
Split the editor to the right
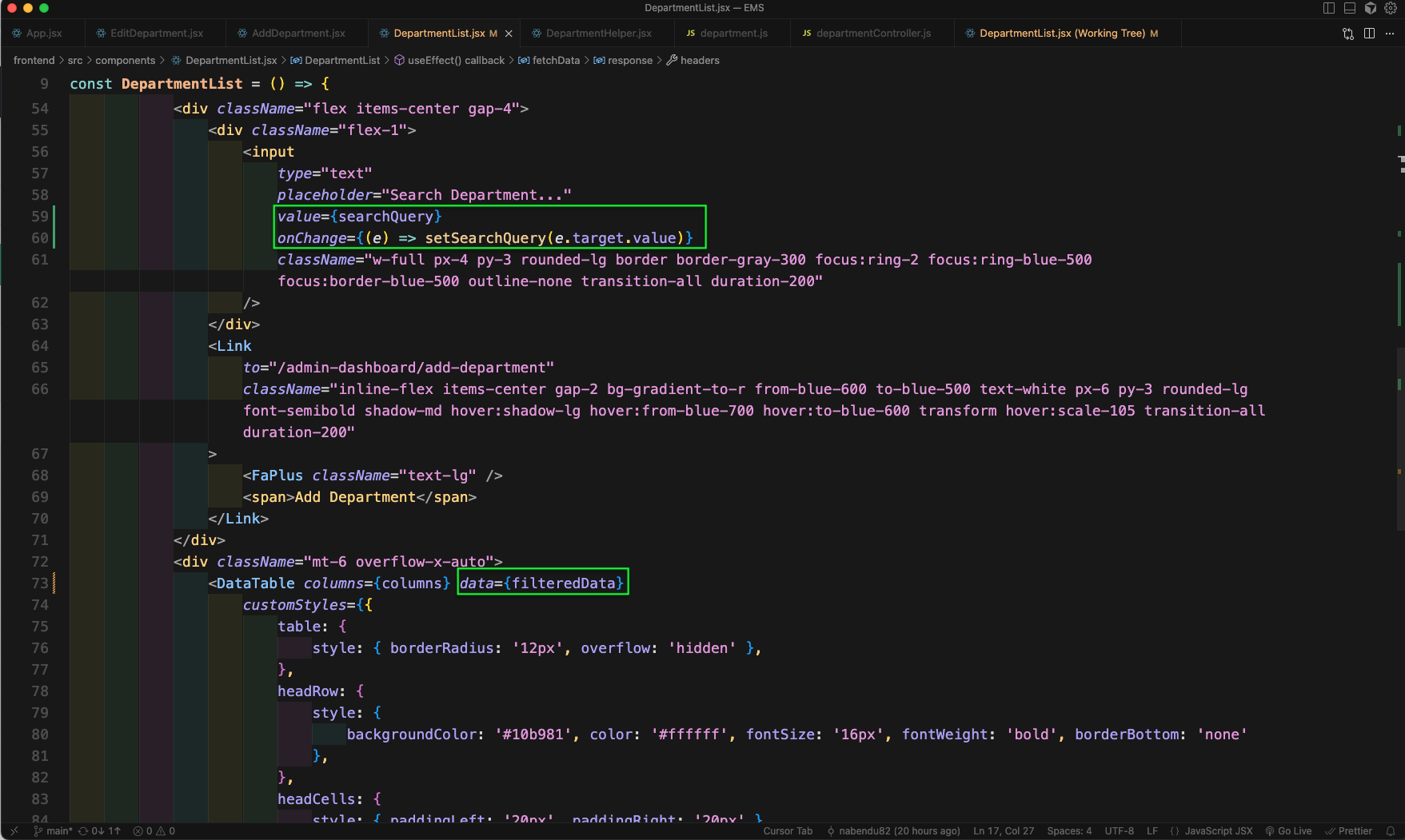pyautogui.click(x=1370, y=34)
